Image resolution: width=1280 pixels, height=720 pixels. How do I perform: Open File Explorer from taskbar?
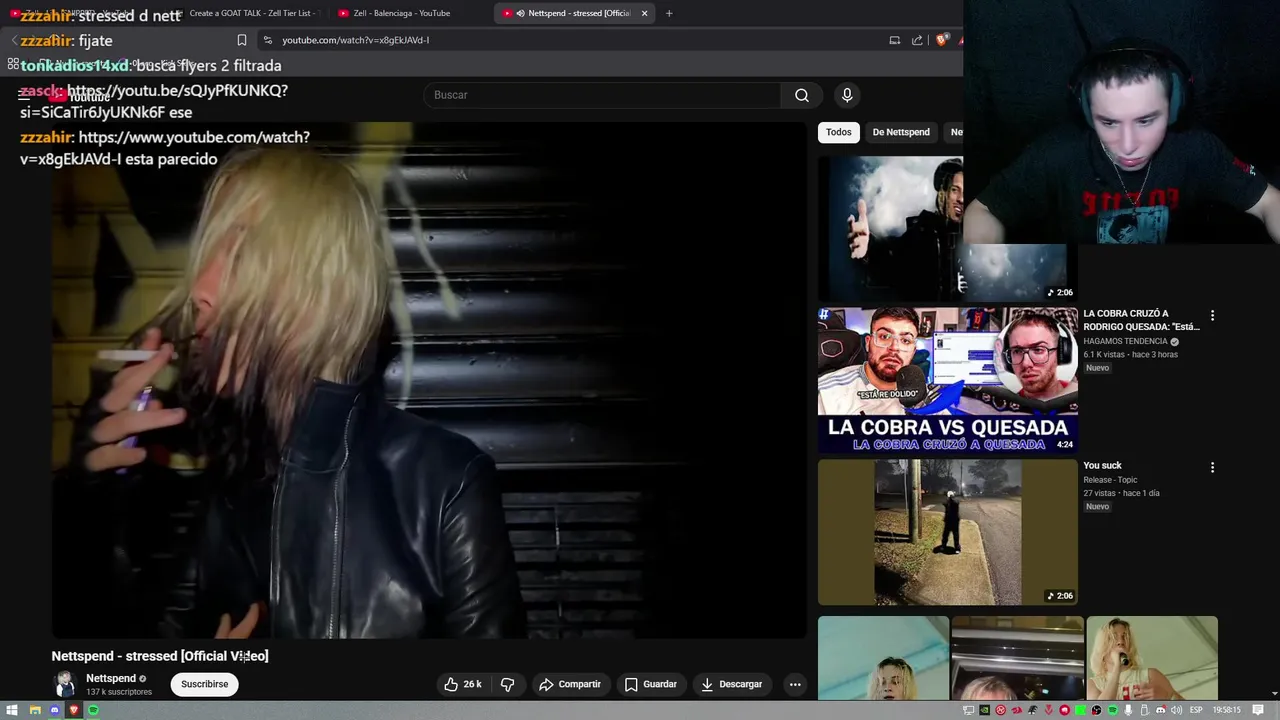(x=35, y=710)
